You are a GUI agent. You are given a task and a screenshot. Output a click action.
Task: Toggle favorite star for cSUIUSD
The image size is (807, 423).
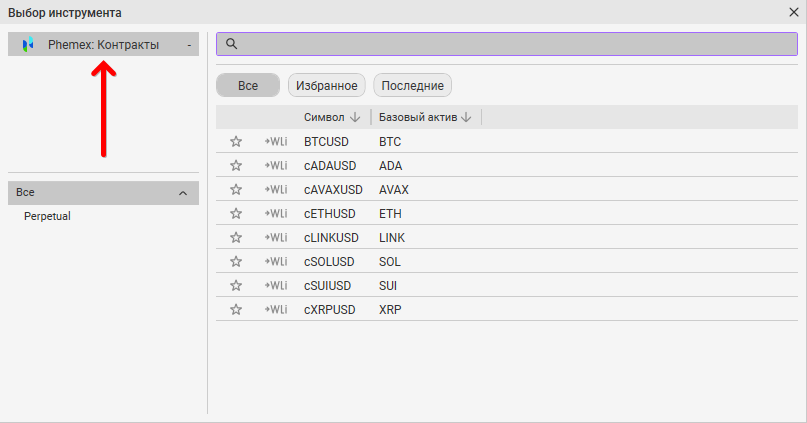tap(236, 286)
